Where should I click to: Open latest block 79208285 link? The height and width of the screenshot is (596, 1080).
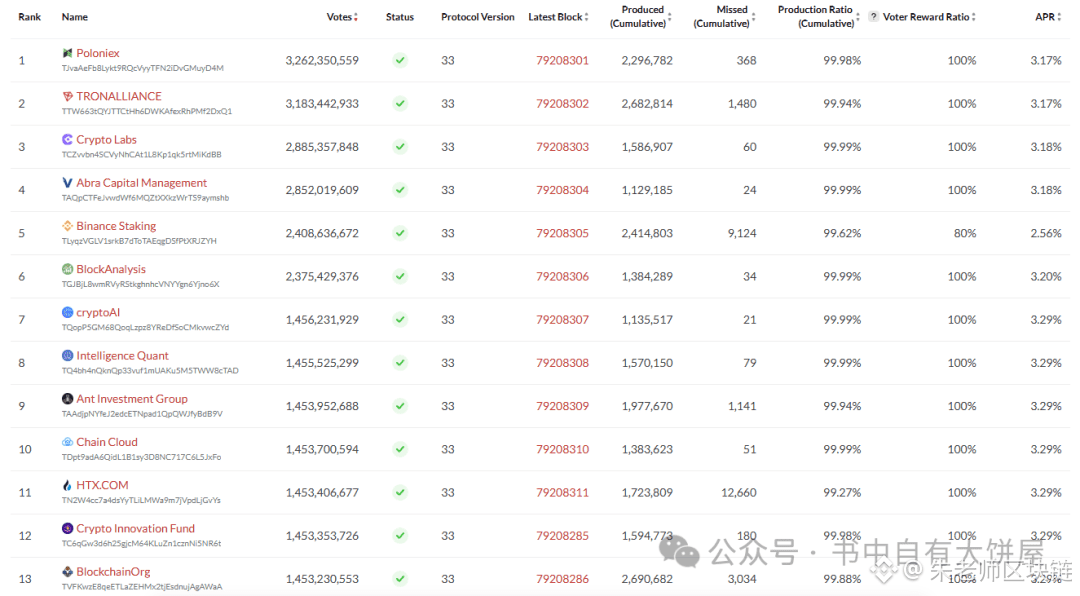(562, 536)
